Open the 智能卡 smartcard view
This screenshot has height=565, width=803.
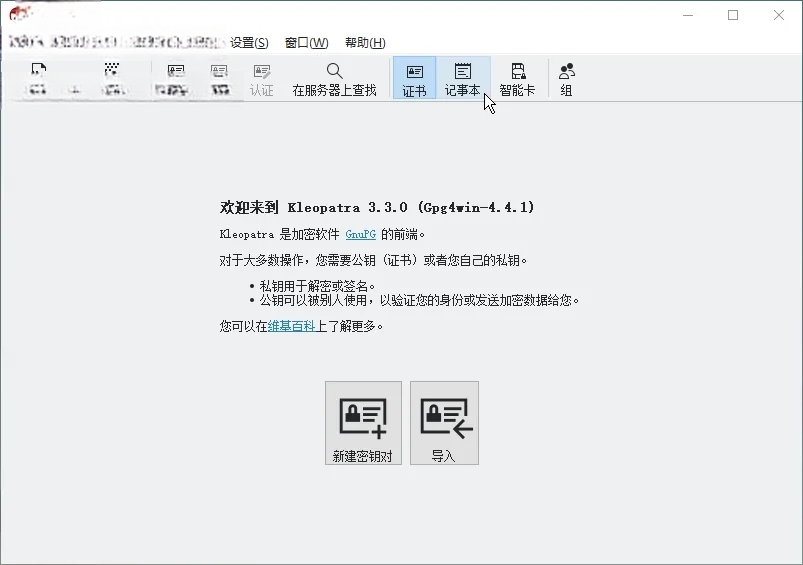(x=517, y=78)
